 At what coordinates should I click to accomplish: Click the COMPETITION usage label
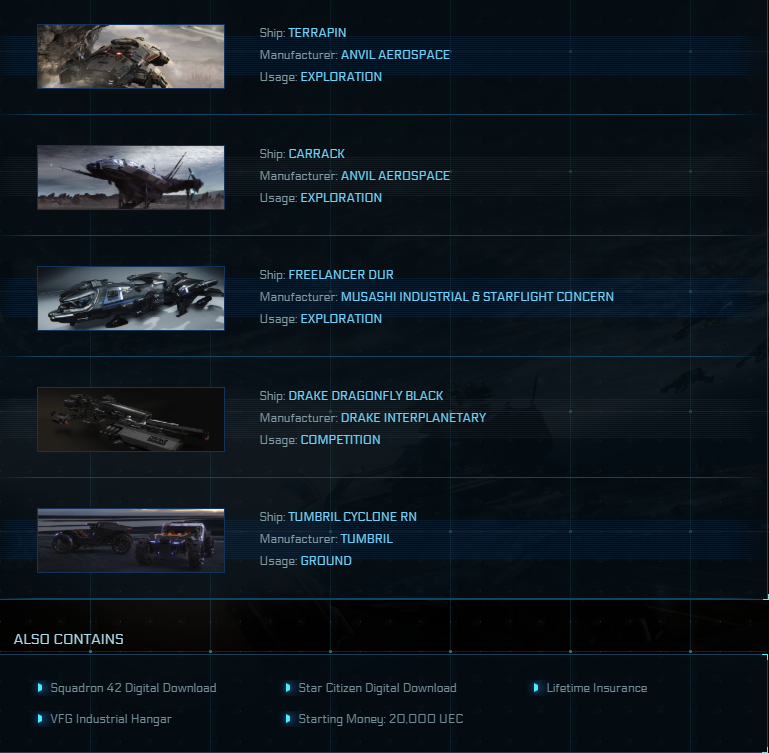click(x=341, y=440)
